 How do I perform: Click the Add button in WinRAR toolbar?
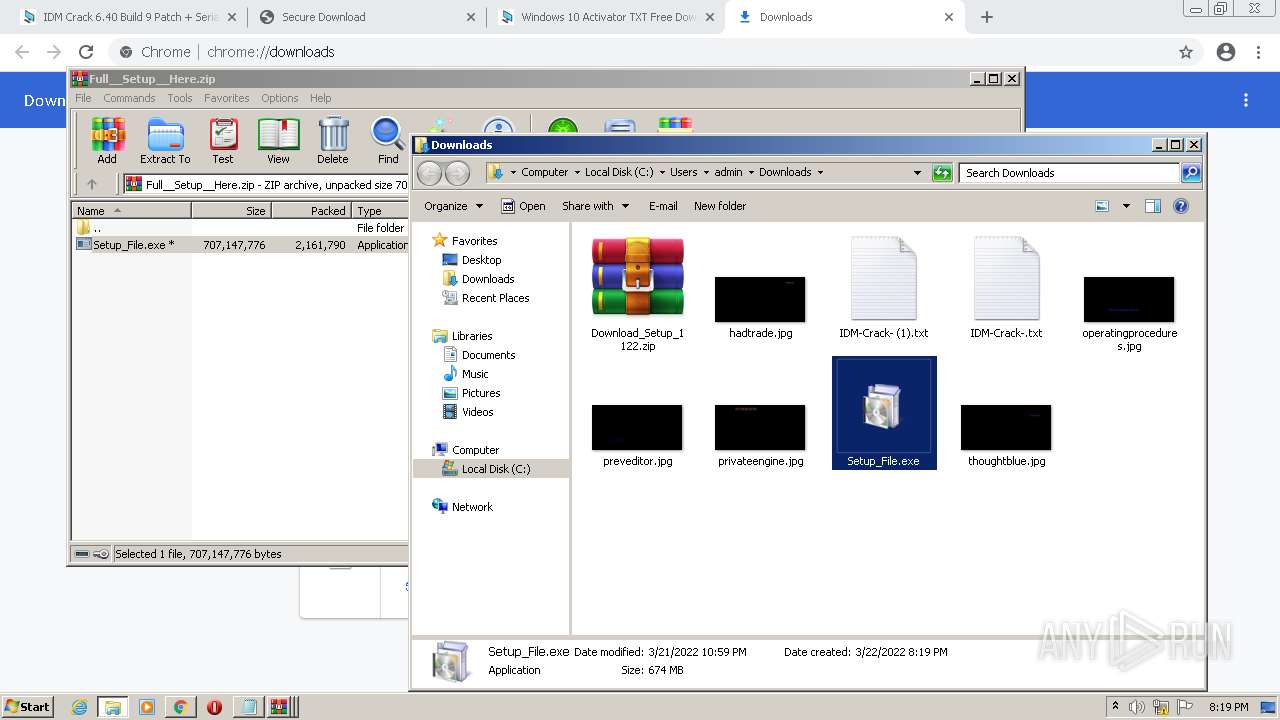107,141
